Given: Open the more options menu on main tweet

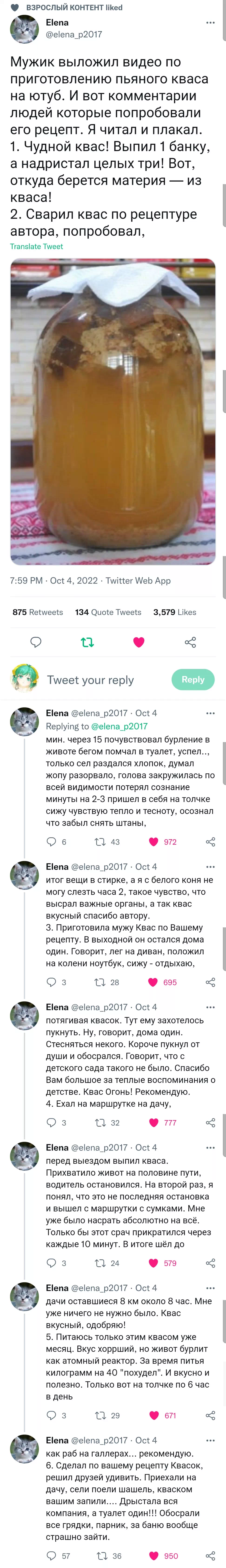Looking at the screenshot, I should 210,23.
